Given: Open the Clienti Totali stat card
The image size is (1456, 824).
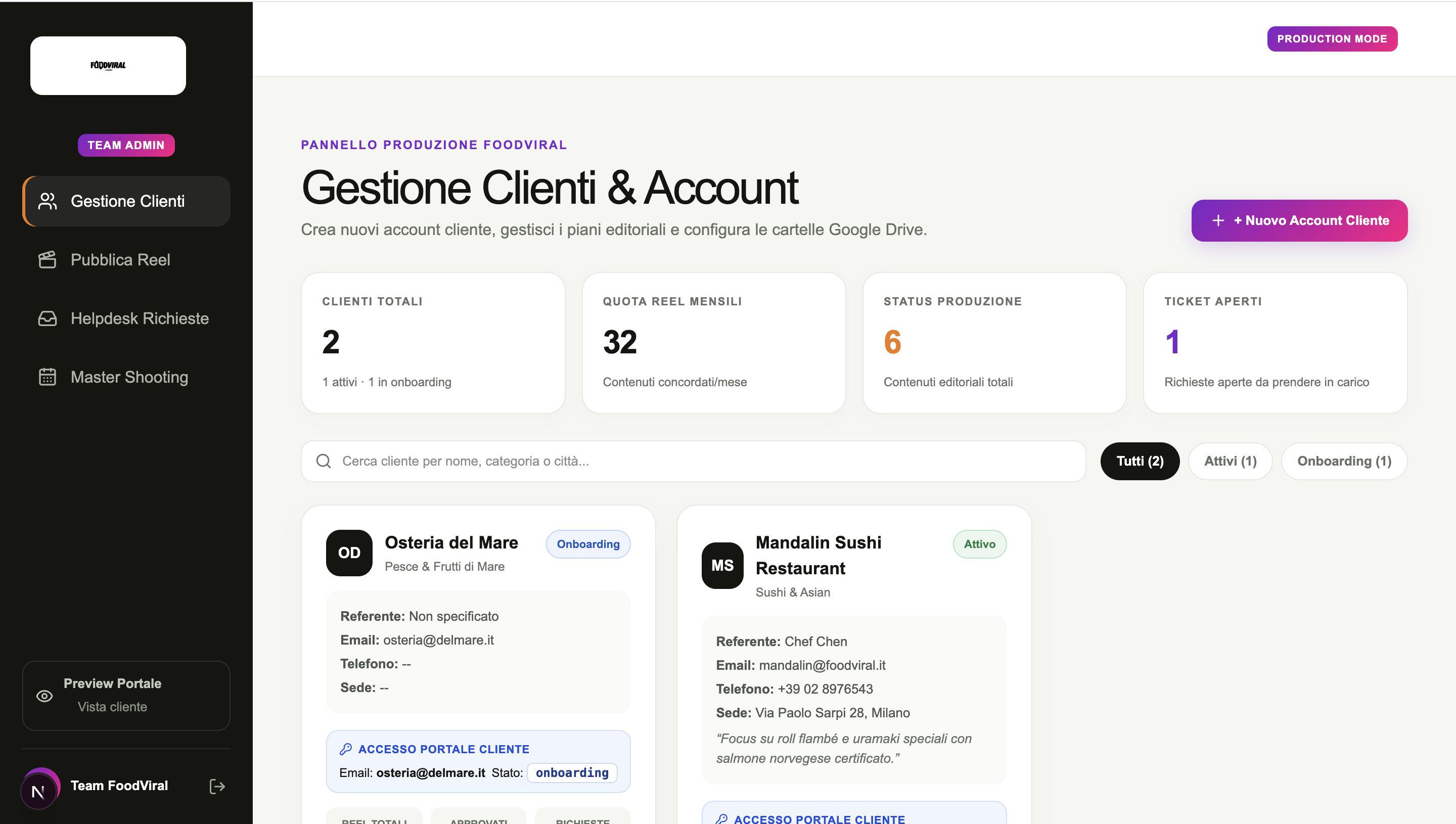Looking at the screenshot, I should (433, 343).
